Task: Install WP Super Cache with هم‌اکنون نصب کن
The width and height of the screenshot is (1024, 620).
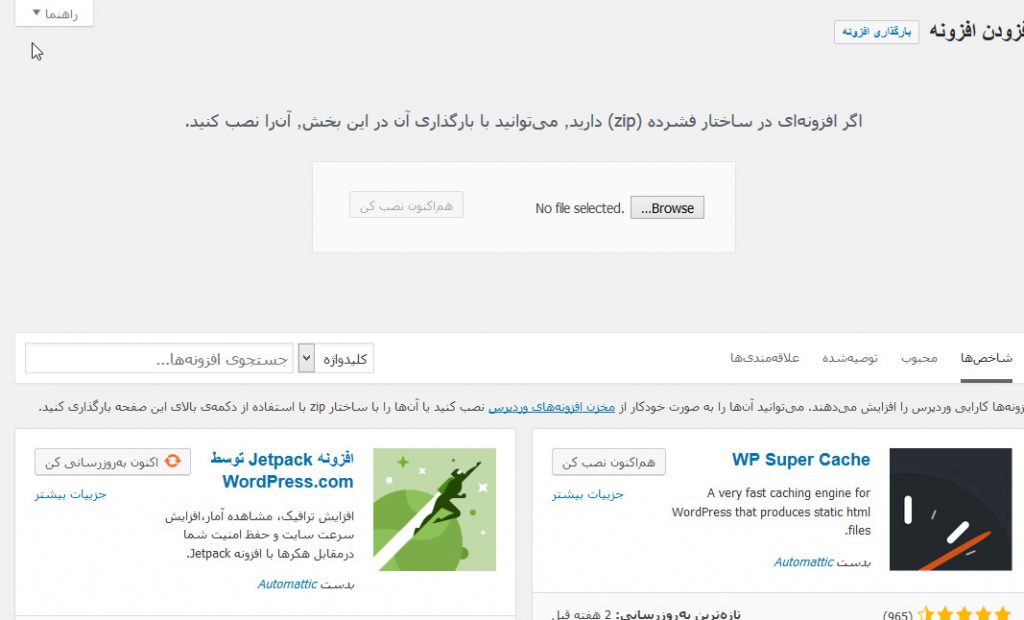Action: [609, 462]
